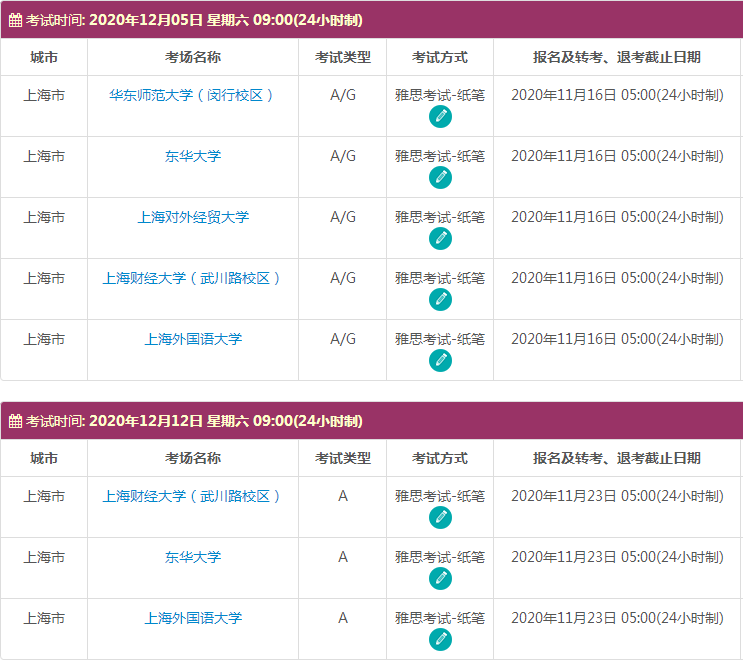Click 考试类型 column header in first table
The height and width of the screenshot is (661, 743).
pyautogui.click(x=343, y=57)
